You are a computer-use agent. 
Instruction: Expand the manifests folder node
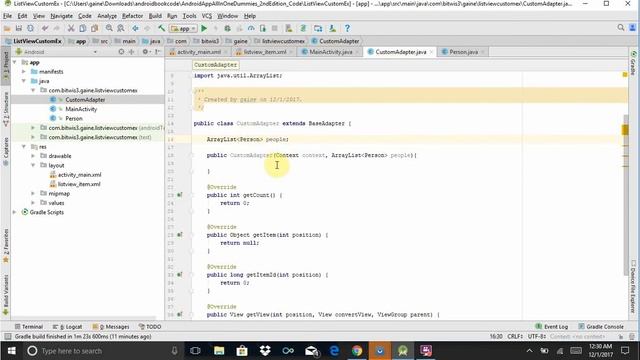point(24,71)
